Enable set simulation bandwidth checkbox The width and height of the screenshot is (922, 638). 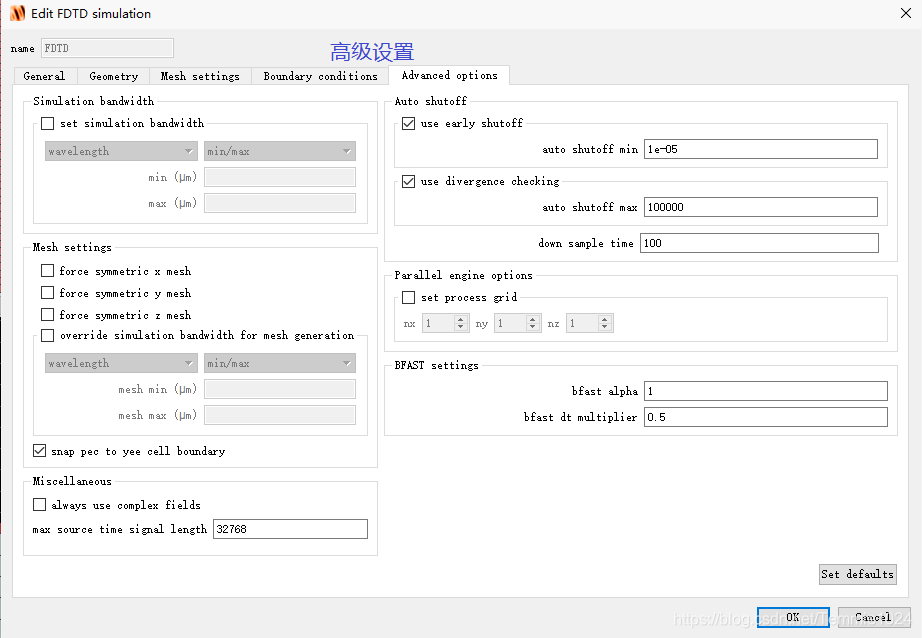tap(48, 123)
